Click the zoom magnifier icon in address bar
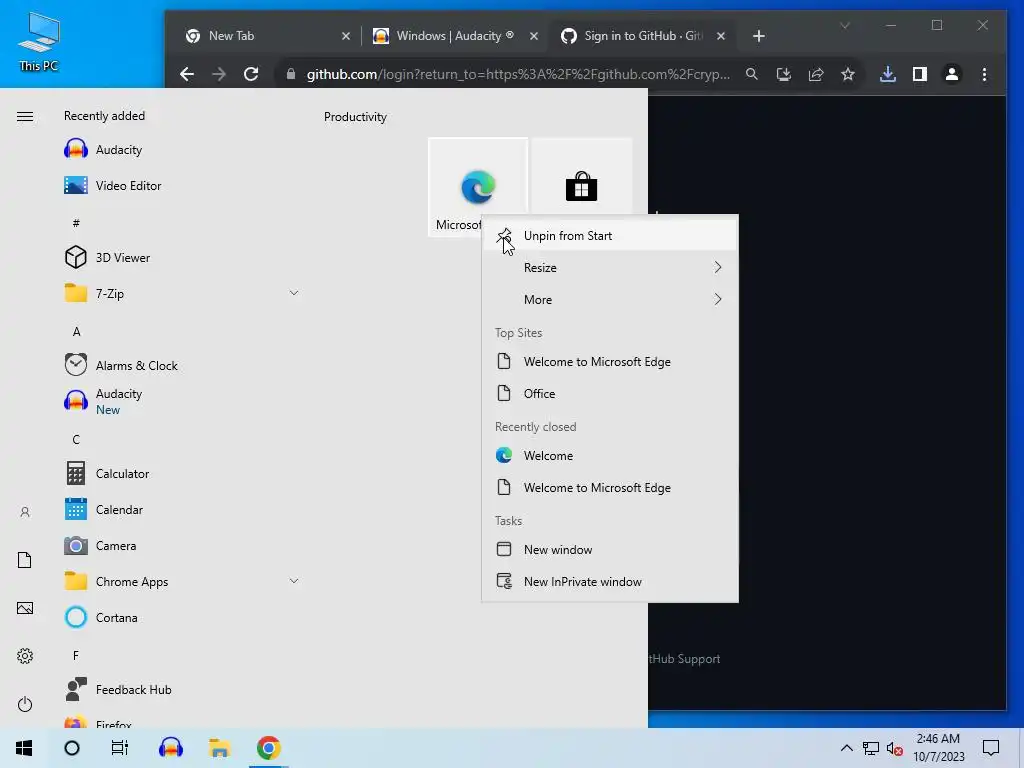 click(x=752, y=74)
